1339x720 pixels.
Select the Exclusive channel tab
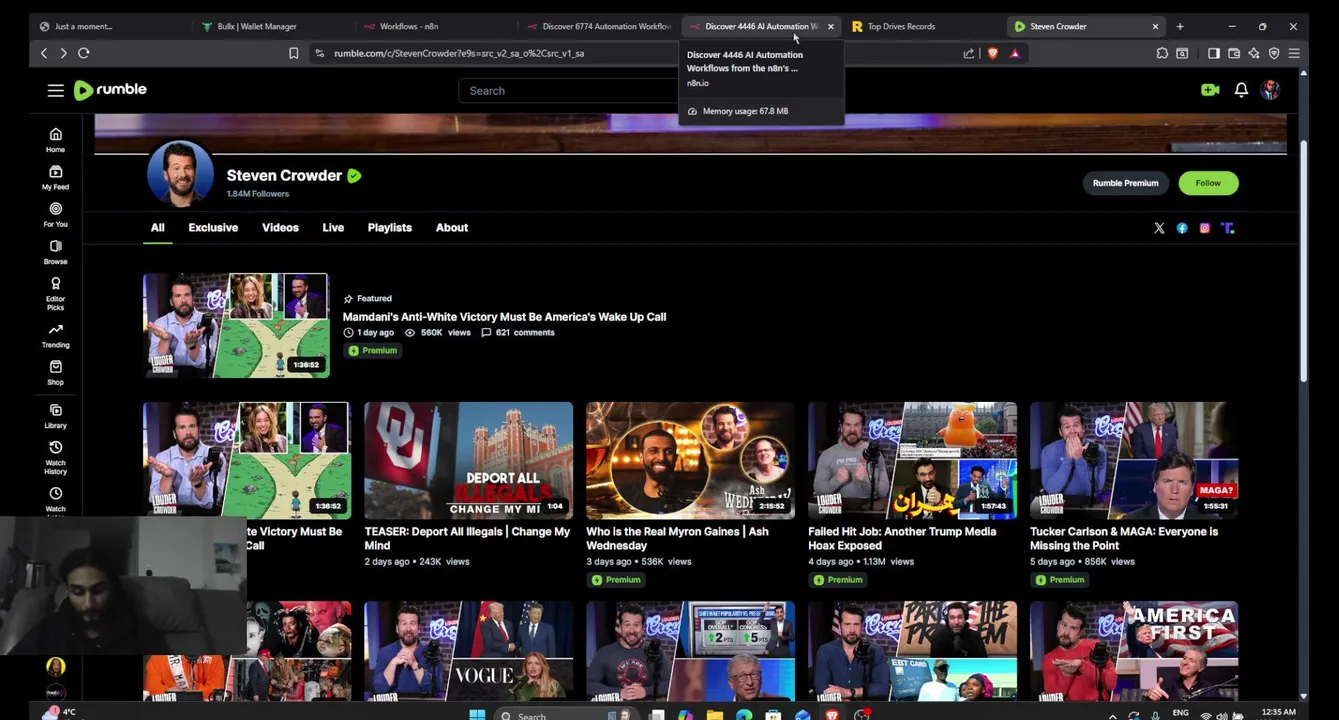click(213, 228)
